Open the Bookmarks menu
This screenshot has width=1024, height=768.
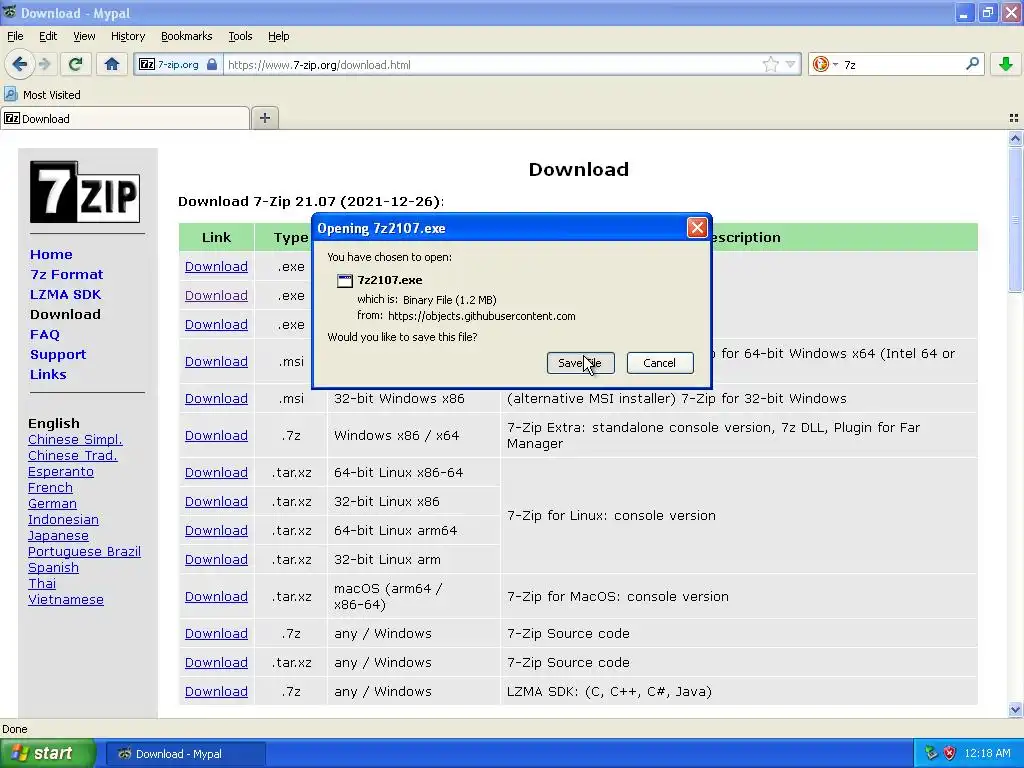coord(186,36)
